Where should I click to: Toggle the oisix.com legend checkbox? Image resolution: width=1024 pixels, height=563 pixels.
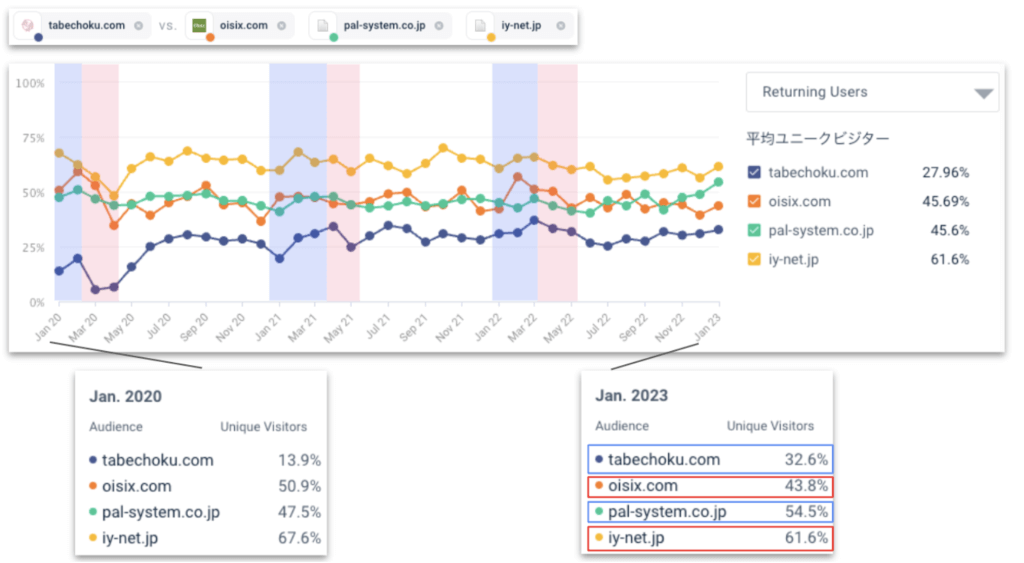(x=755, y=202)
